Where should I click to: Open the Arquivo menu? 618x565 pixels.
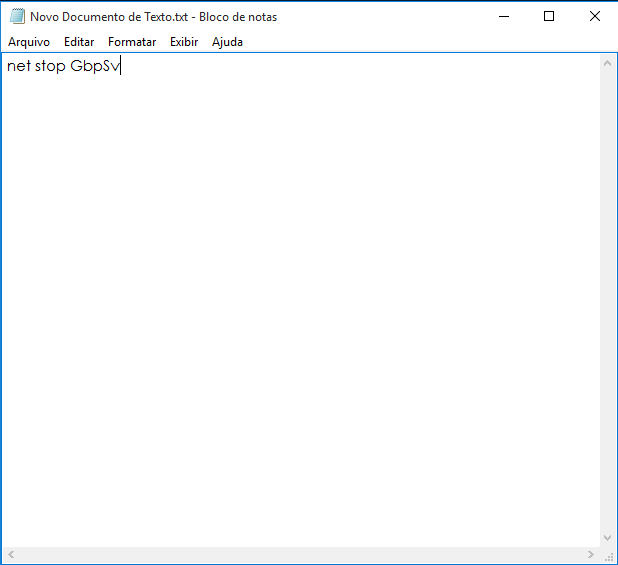point(29,42)
